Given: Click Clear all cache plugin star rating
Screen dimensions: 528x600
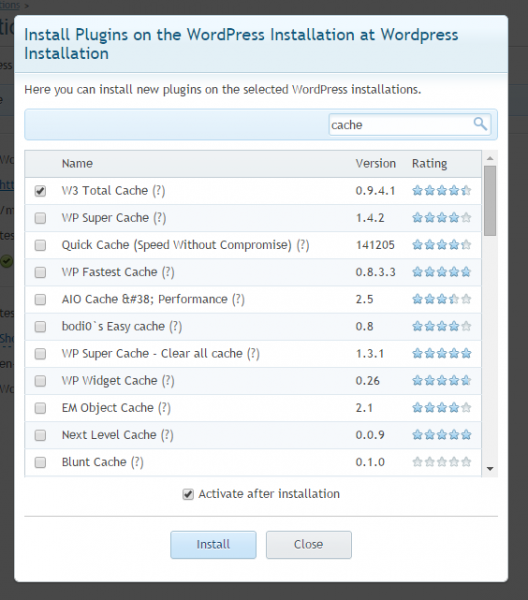Looking at the screenshot, I should click(442, 353).
